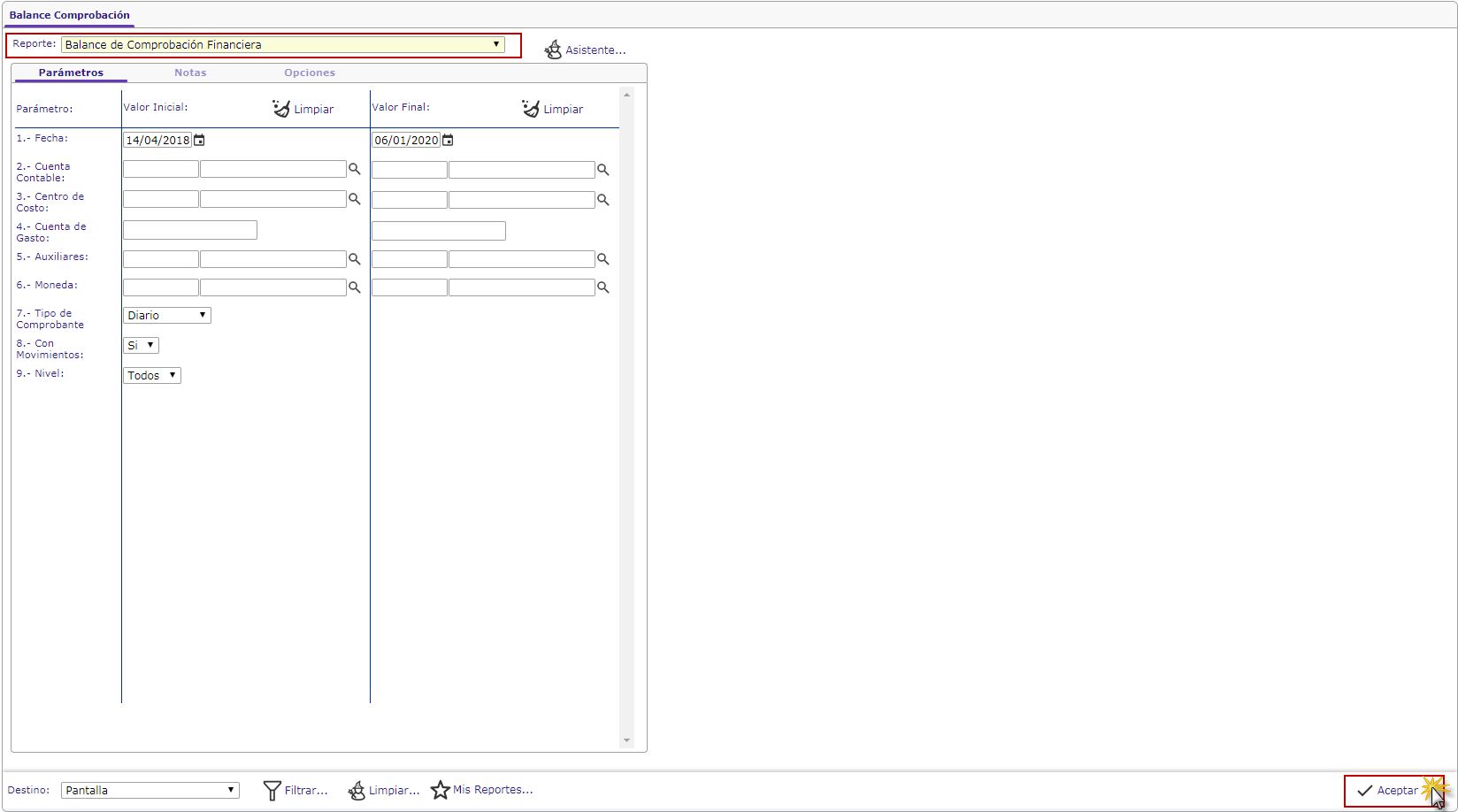The width and height of the screenshot is (1458, 812).
Task: Search final Auxiliares with magnifier
Action: (x=602, y=259)
